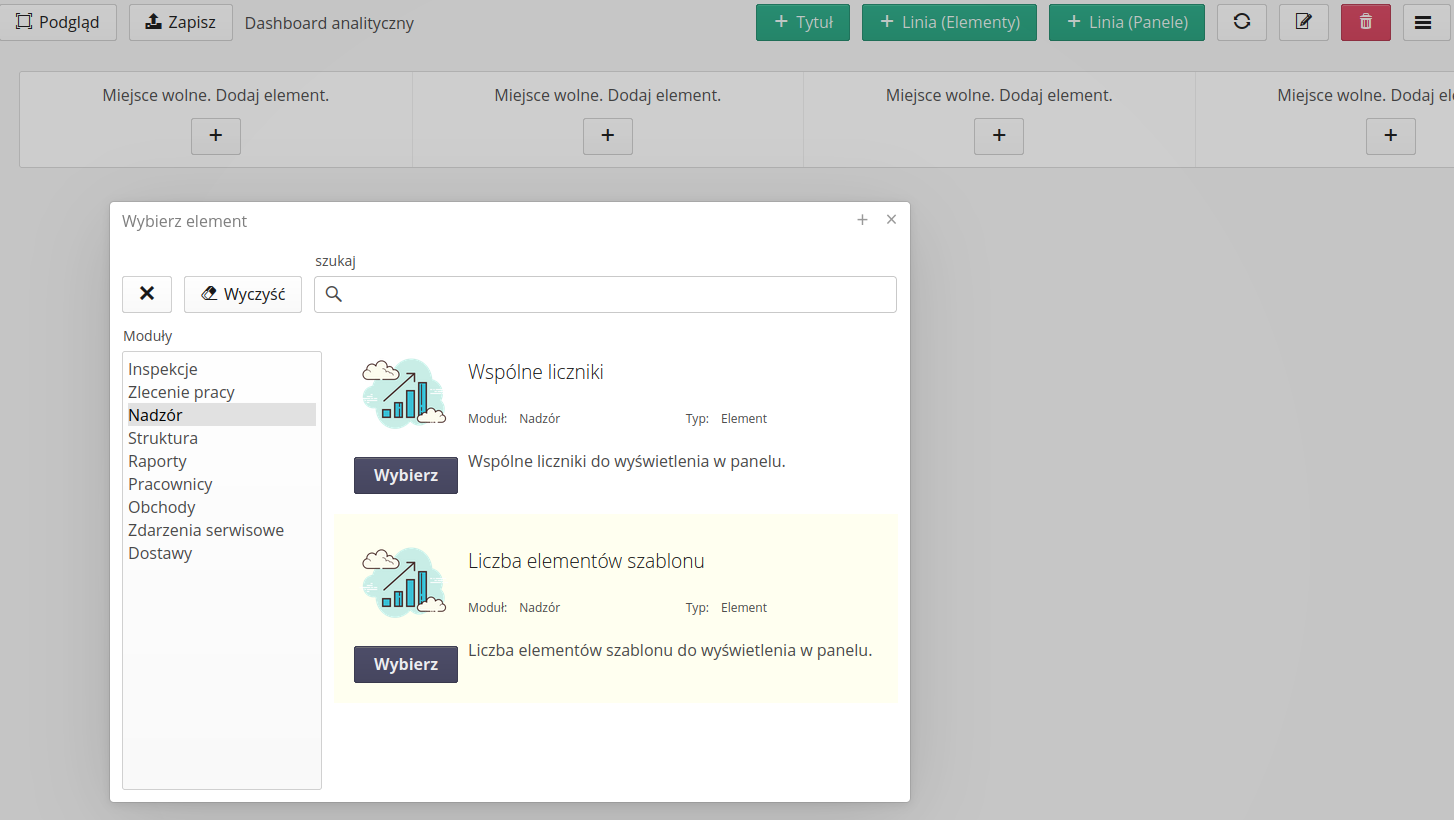Add a title with the Tytuł button

tap(803, 22)
